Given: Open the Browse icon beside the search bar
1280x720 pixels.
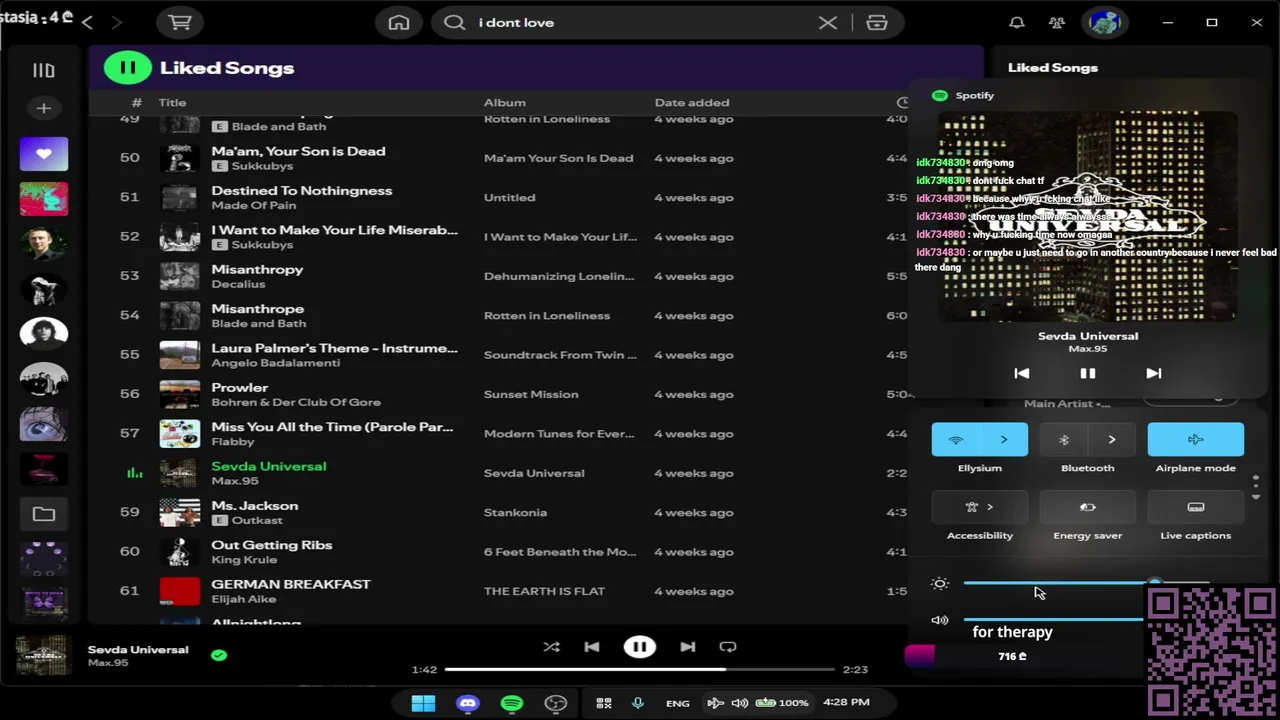Looking at the screenshot, I should [x=877, y=22].
